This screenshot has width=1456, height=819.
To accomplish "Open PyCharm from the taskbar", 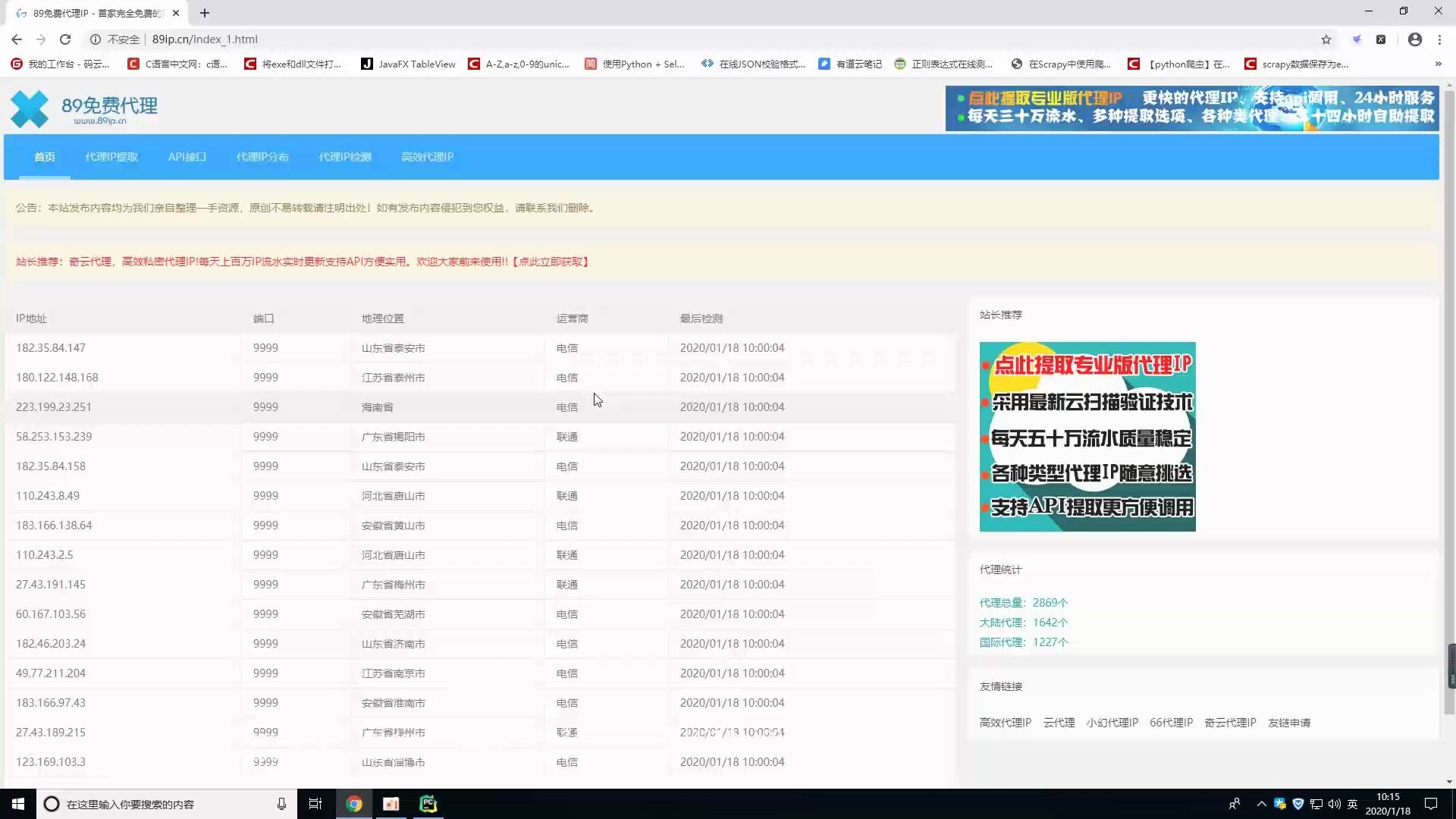I will (x=428, y=803).
